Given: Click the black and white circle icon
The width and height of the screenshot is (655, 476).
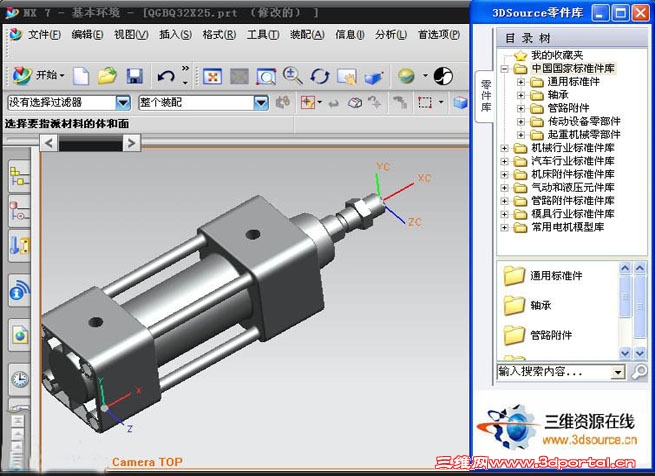Looking at the screenshot, I should (x=443, y=76).
